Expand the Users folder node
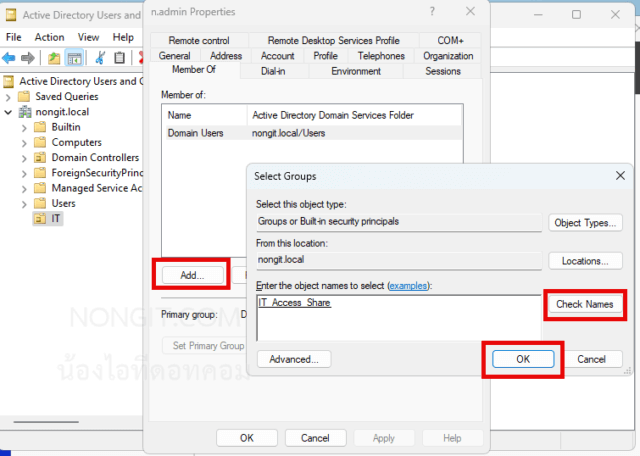 coord(24,204)
